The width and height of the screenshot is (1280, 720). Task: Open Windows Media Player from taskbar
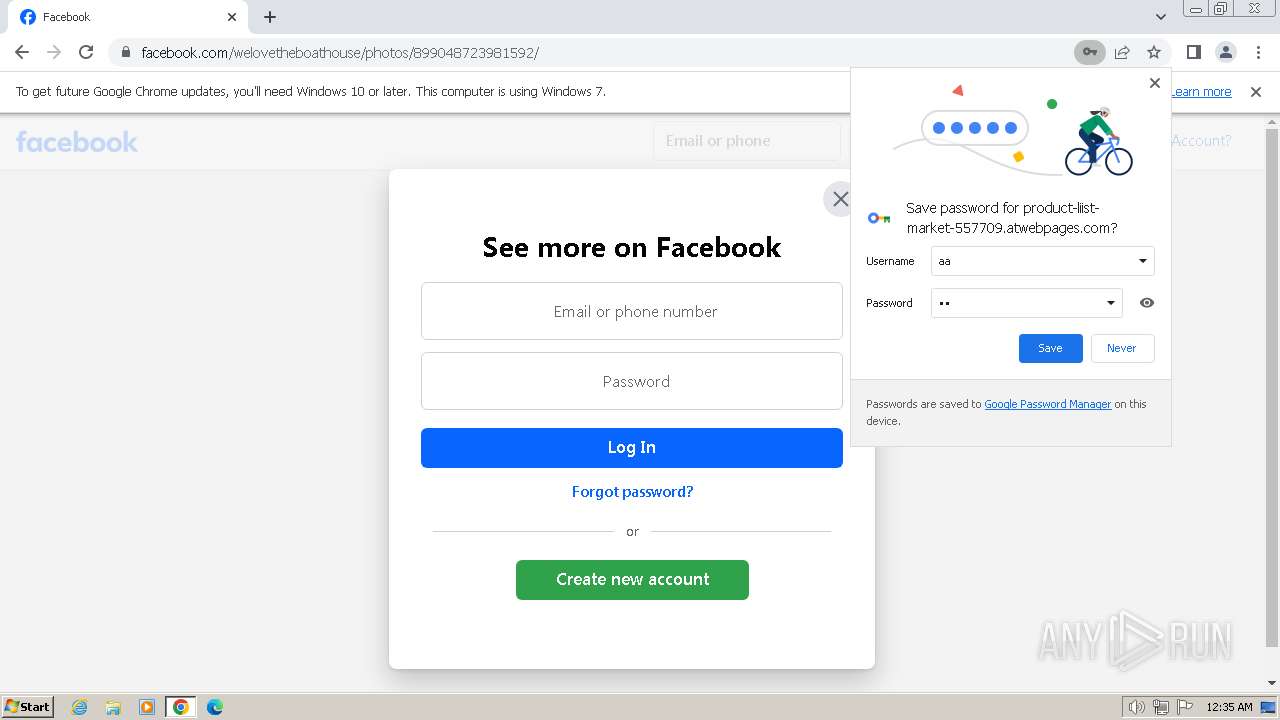pyautogui.click(x=147, y=707)
